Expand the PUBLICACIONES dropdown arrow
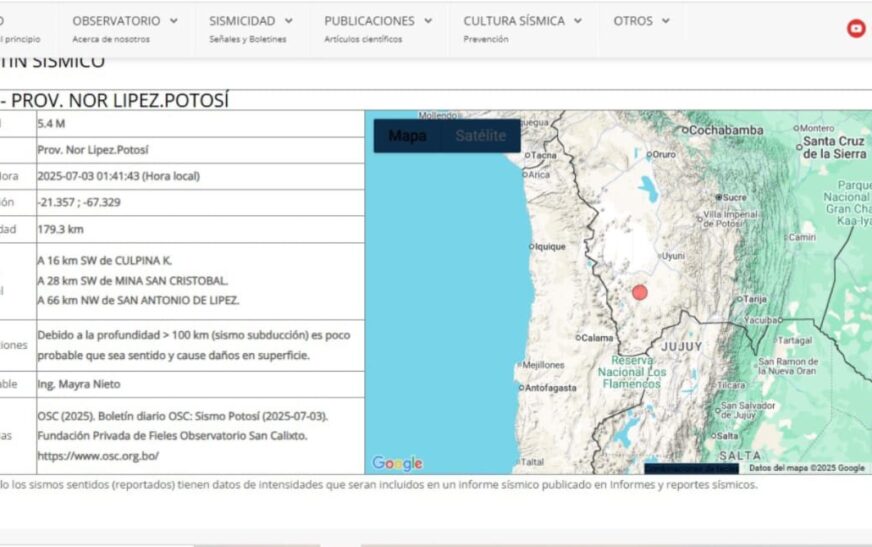Viewport: 872px width, 547px height. pyautogui.click(x=428, y=21)
